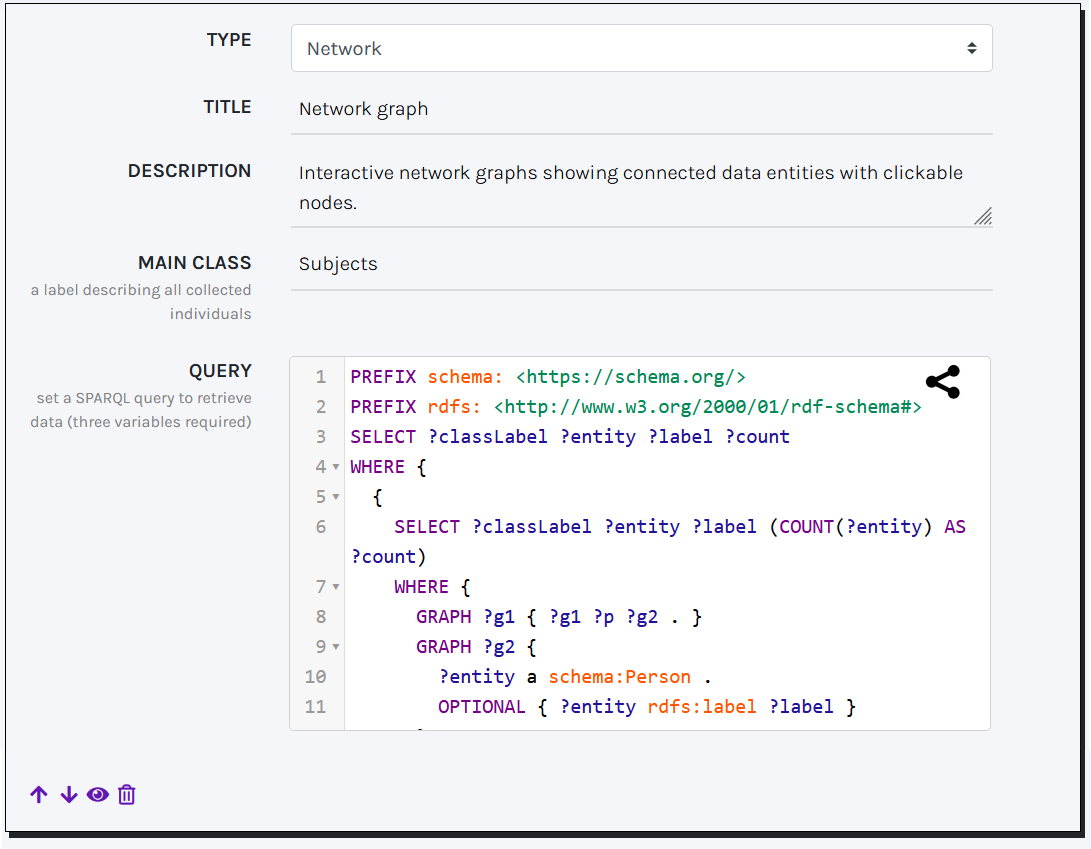
Task: Click the rdf-schema URL on line 2
Action: 707,407
